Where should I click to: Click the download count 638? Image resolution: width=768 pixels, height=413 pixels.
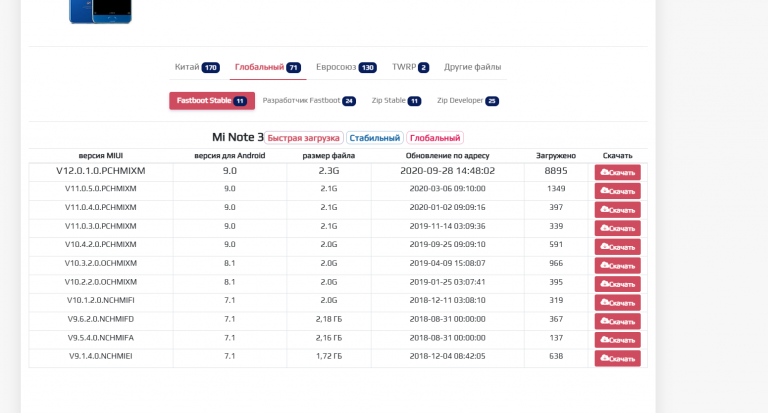click(556, 356)
